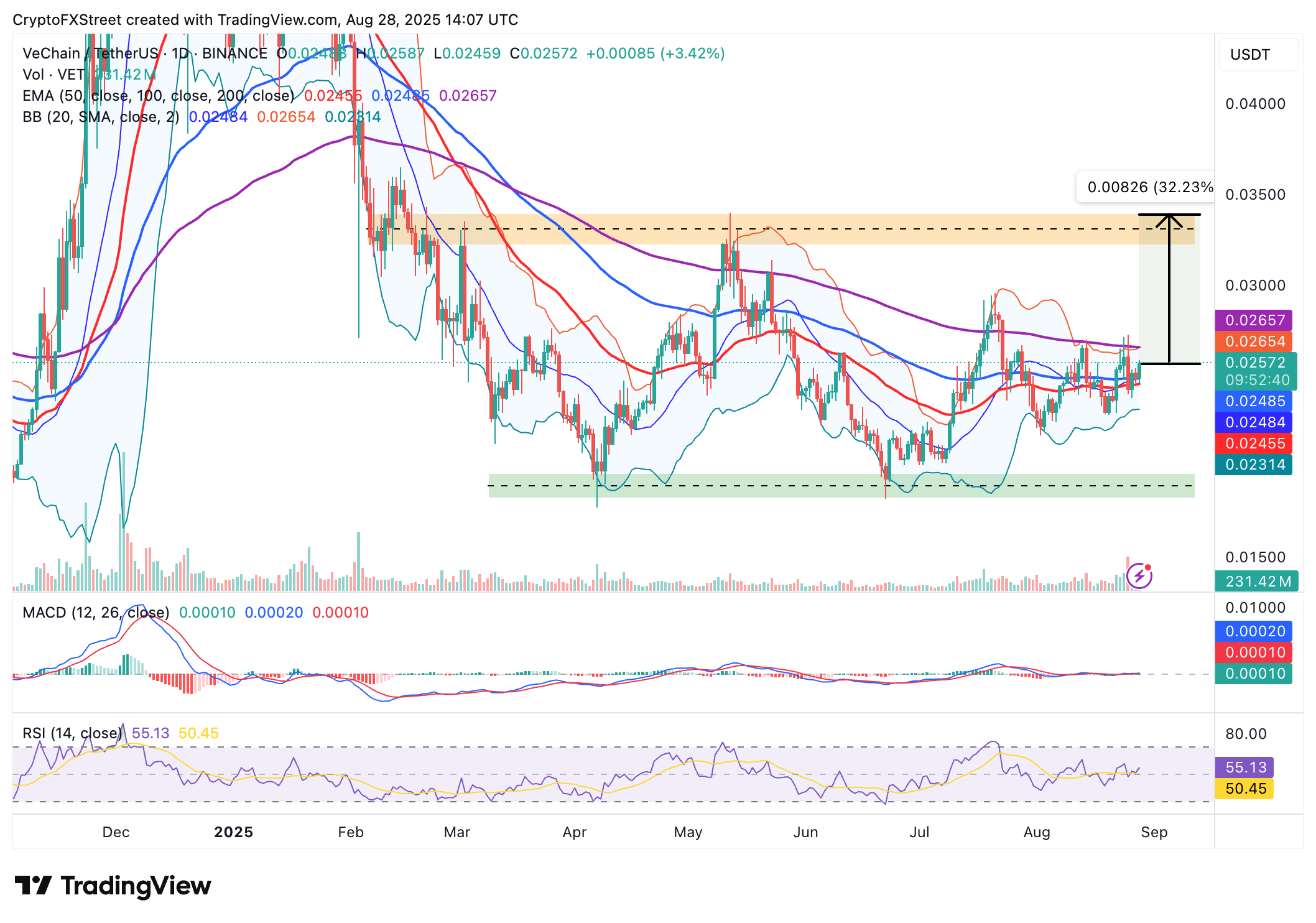Click the 0.00826 (32.23%) measurement tooltip

(x=1148, y=187)
